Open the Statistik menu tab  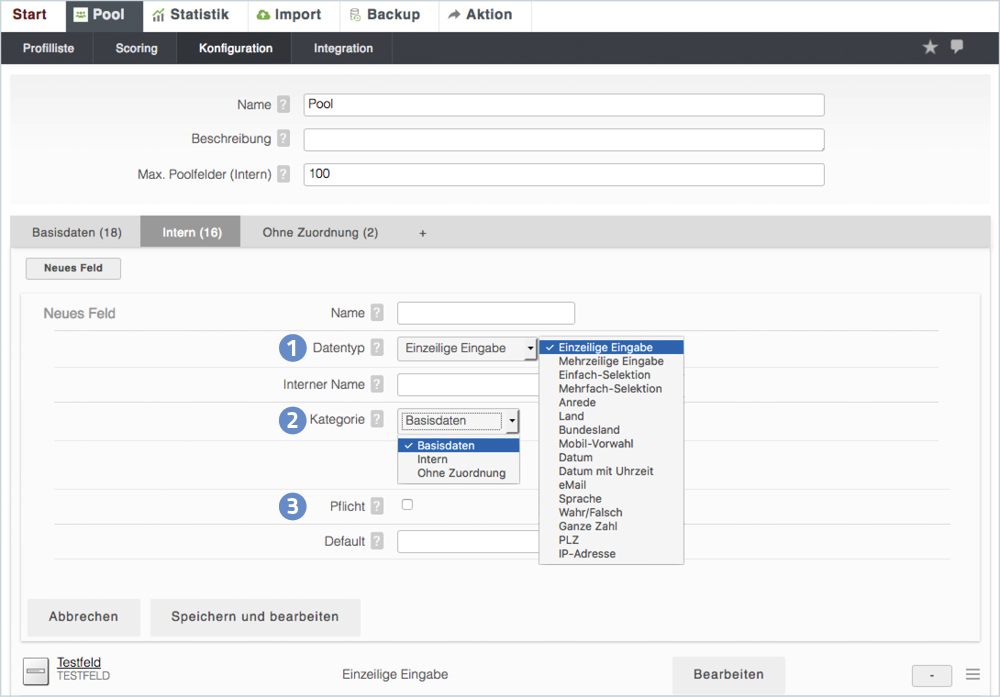tap(190, 15)
